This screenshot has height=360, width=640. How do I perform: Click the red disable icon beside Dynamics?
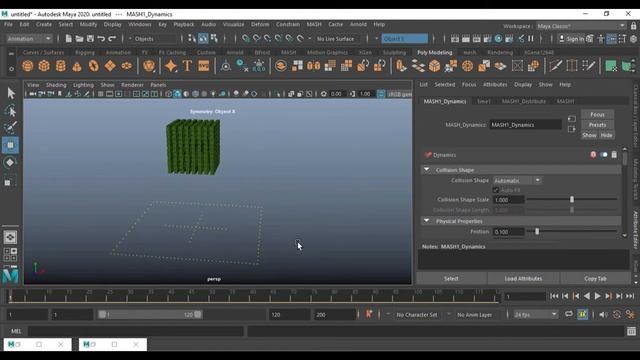pyautogui.click(x=593, y=155)
